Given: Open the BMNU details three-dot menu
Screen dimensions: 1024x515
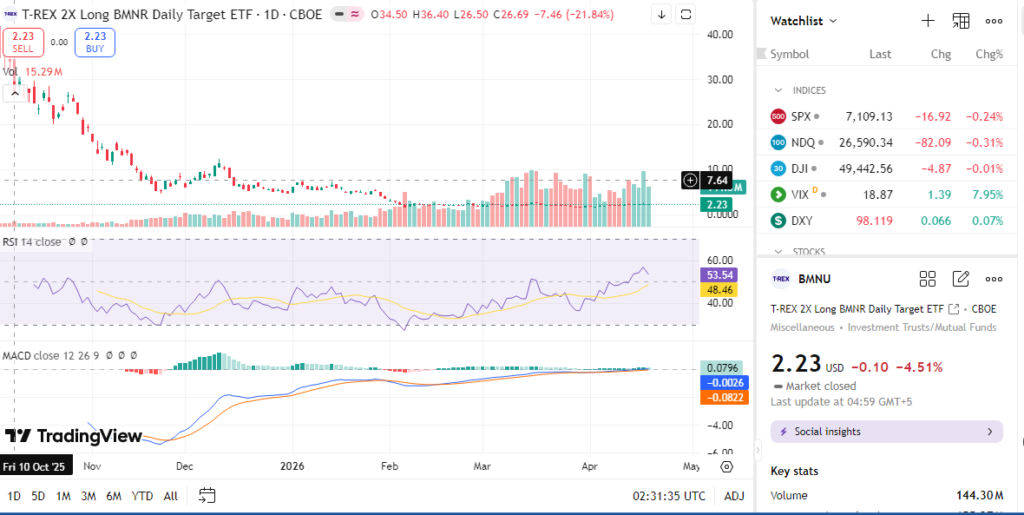Looking at the screenshot, I should tap(994, 279).
